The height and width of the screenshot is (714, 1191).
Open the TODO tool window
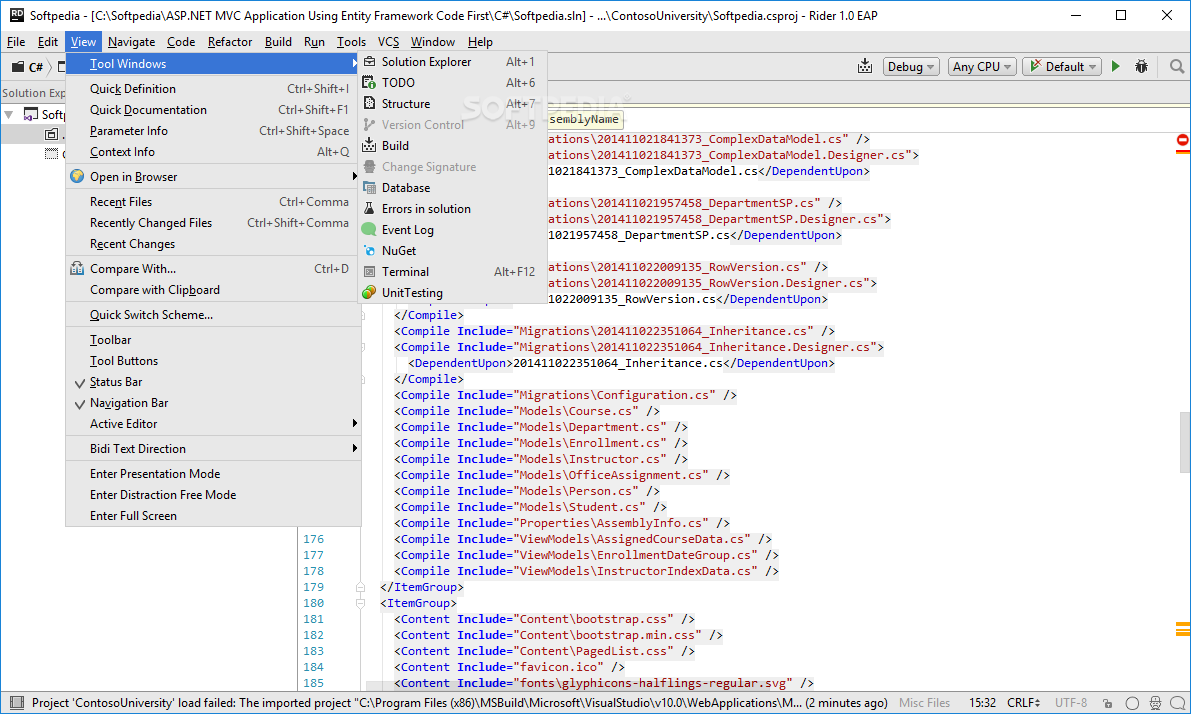(x=452, y=83)
